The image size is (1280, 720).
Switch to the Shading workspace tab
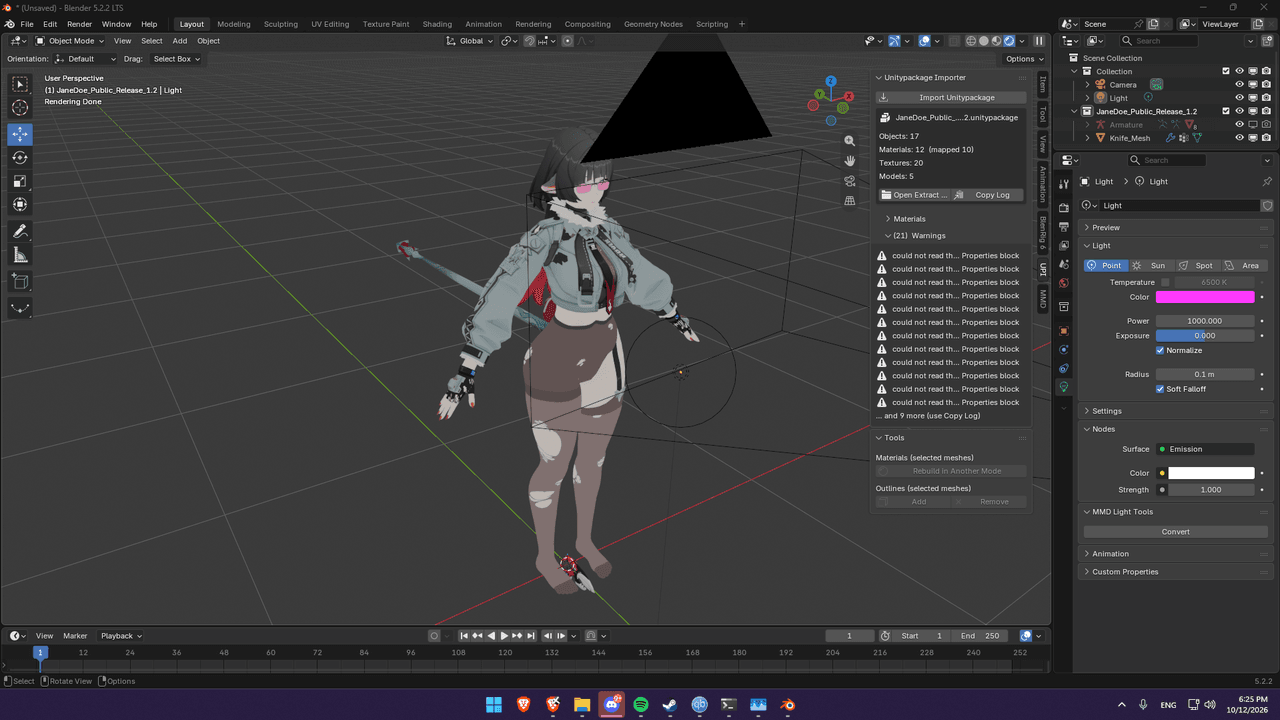(x=437, y=24)
